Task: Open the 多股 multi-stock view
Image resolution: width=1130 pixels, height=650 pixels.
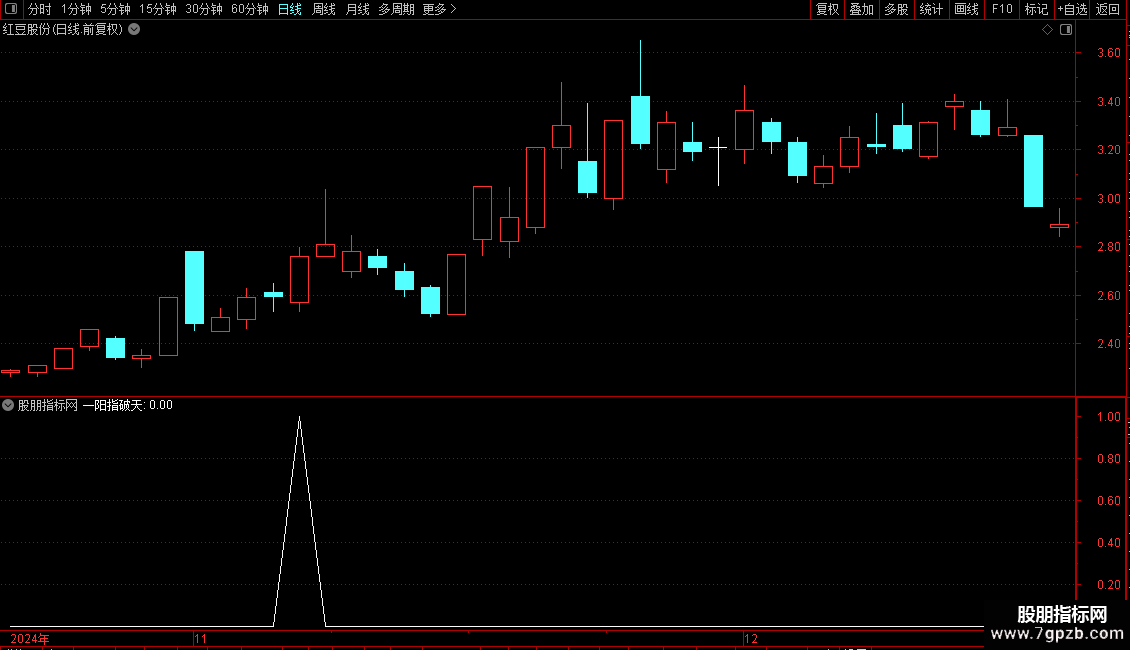Action: click(896, 9)
